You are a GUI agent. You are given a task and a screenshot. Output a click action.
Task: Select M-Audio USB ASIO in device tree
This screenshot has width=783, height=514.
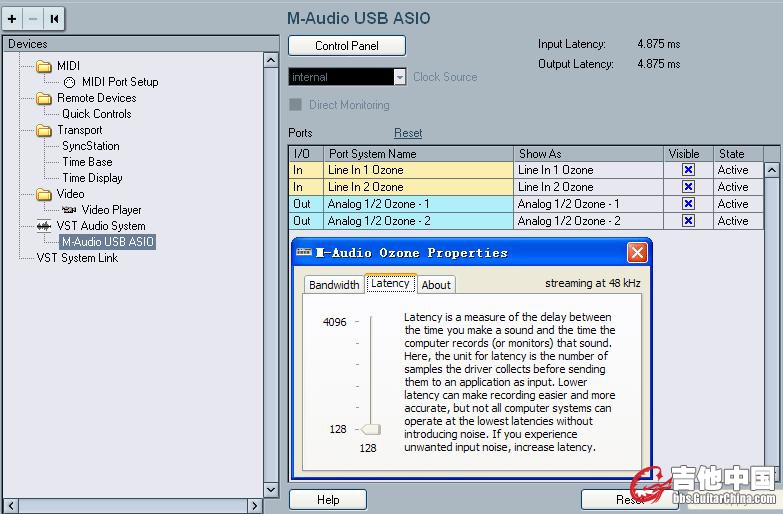coord(107,242)
